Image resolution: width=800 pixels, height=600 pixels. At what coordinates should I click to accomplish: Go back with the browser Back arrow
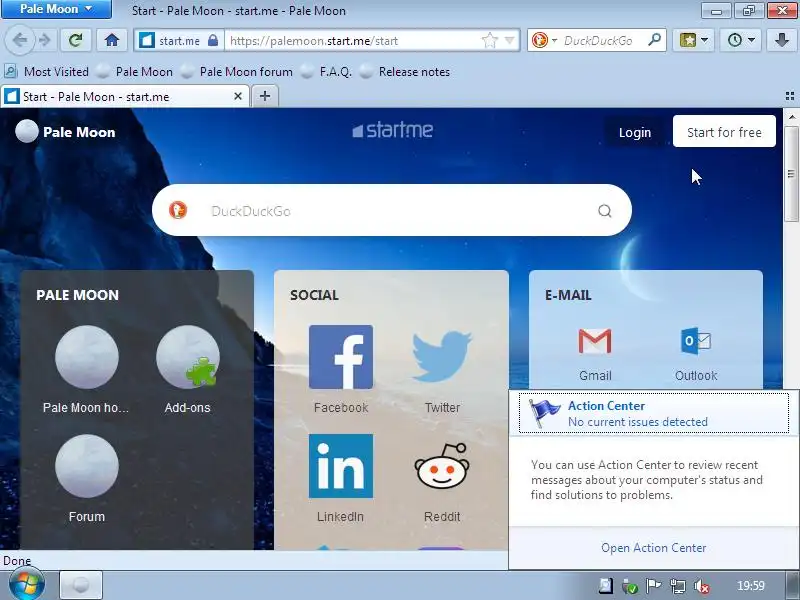(20, 40)
